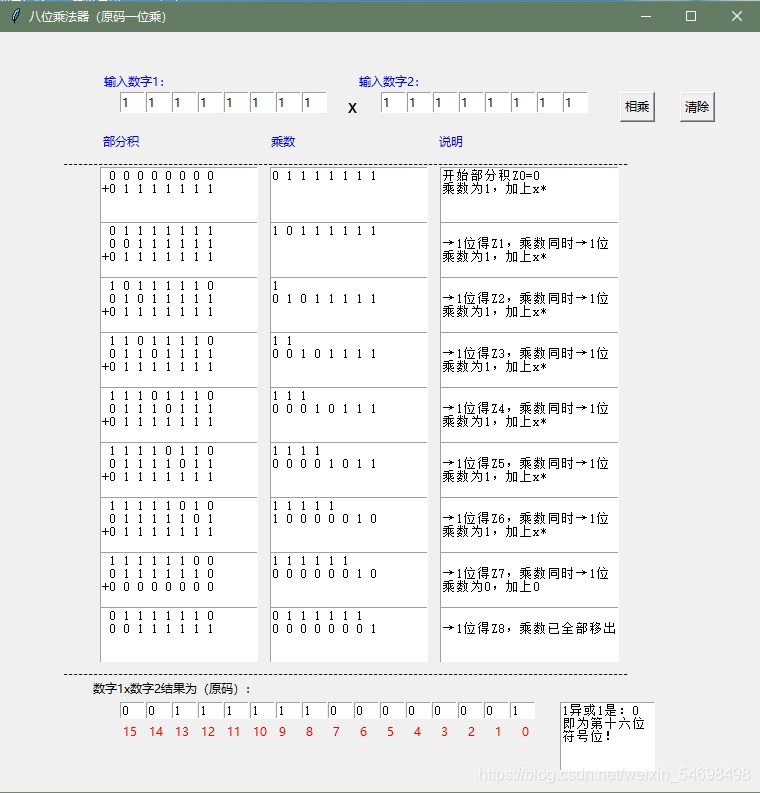Click the result bit field above index 5
760x793 pixels.
pyautogui.click(x=392, y=711)
